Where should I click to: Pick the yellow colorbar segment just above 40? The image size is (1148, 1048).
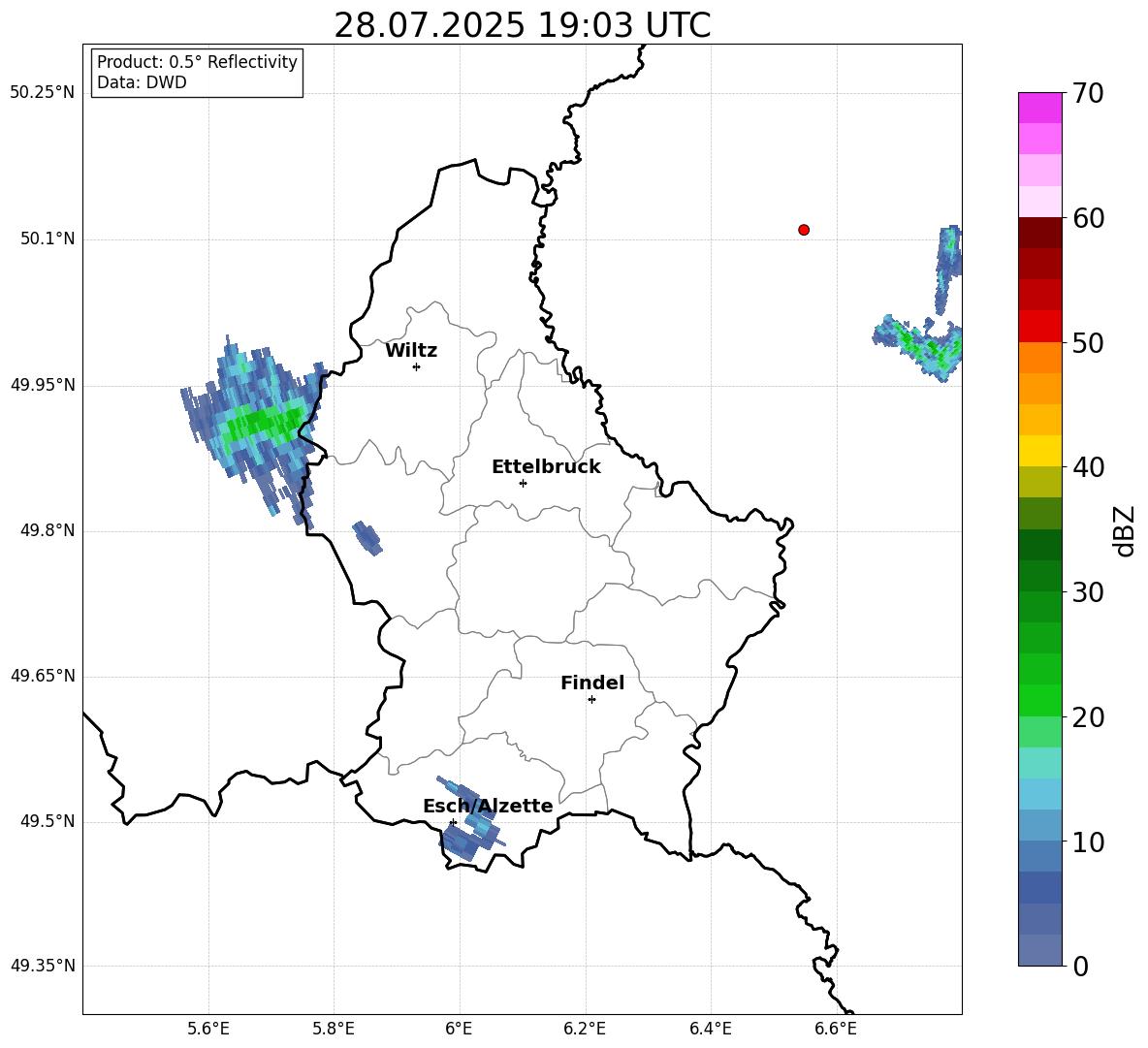[x=1039, y=451]
